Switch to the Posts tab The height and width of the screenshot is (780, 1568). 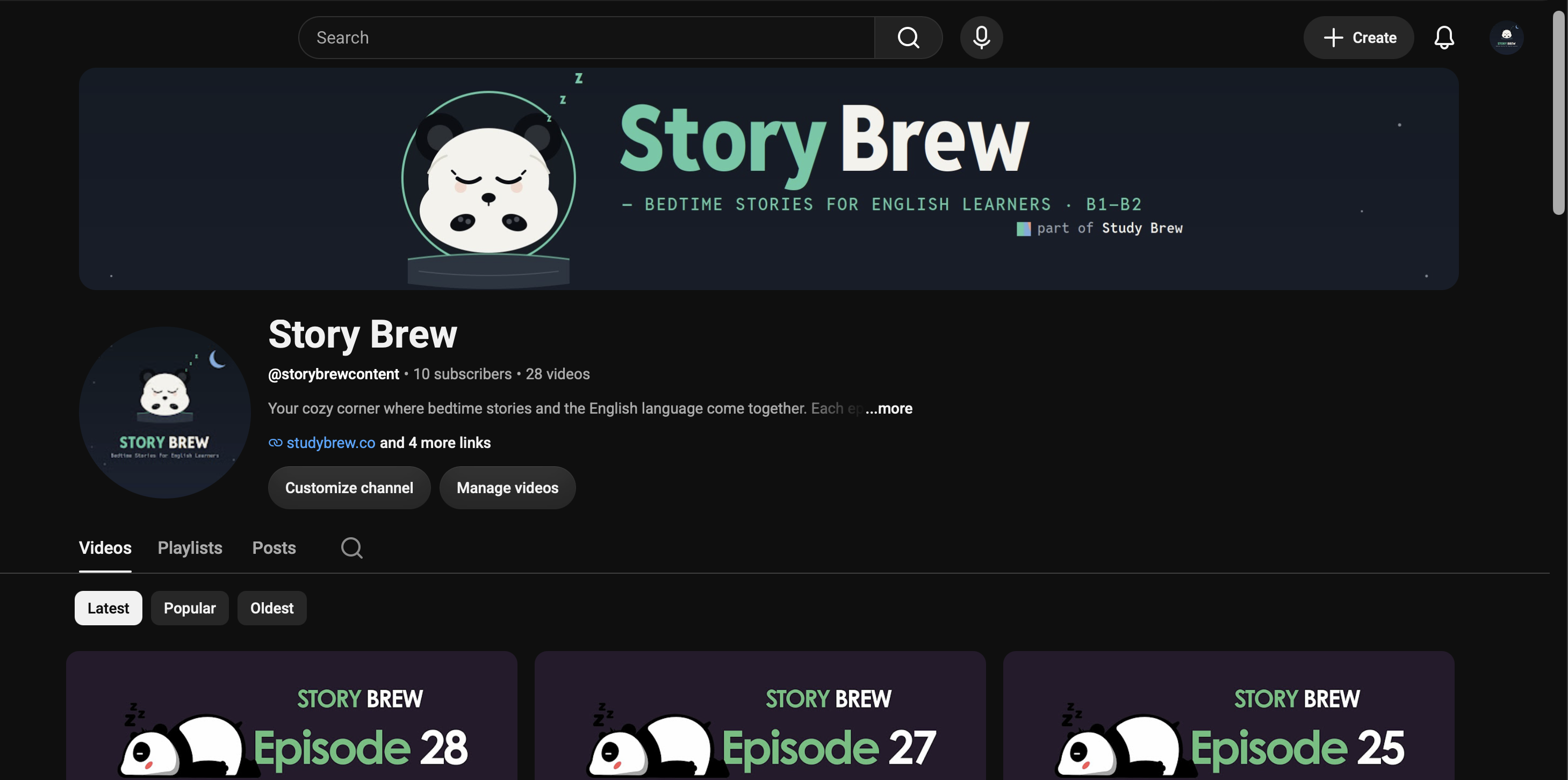click(274, 547)
